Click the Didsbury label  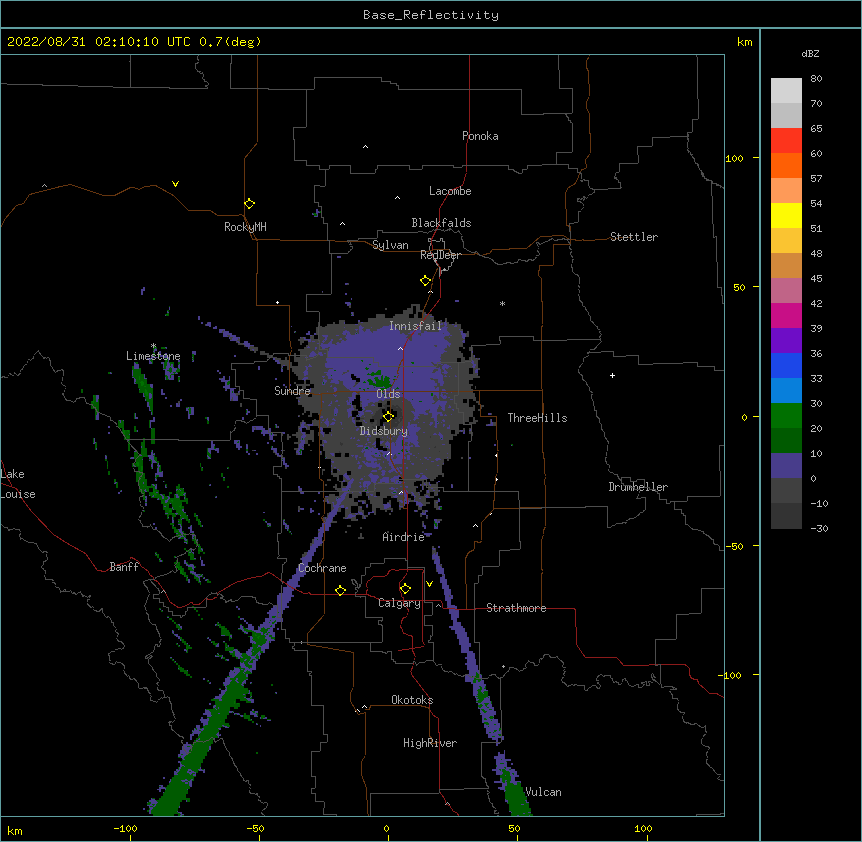click(384, 431)
